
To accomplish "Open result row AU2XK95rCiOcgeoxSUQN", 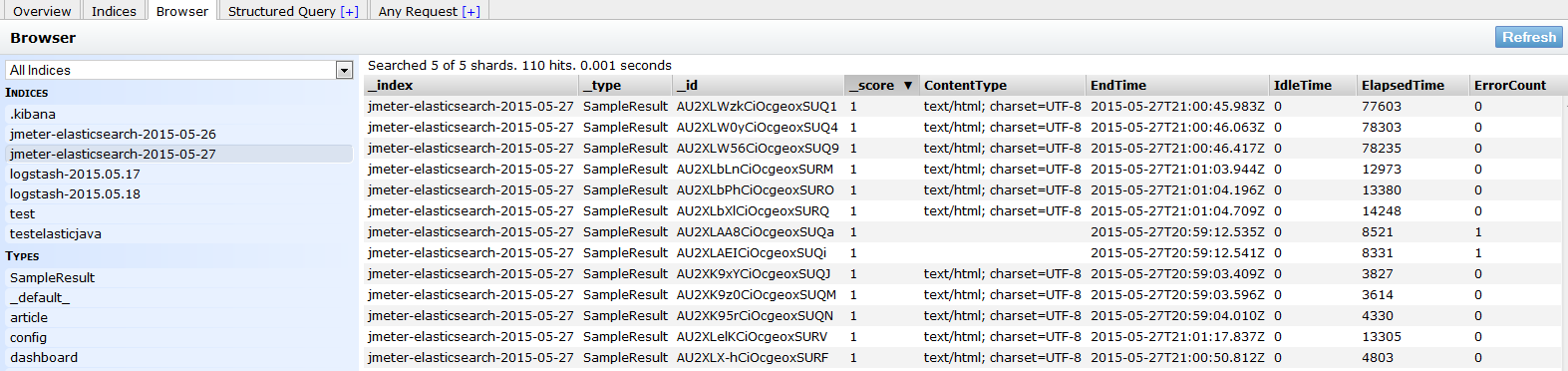I will [x=963, y=315].
